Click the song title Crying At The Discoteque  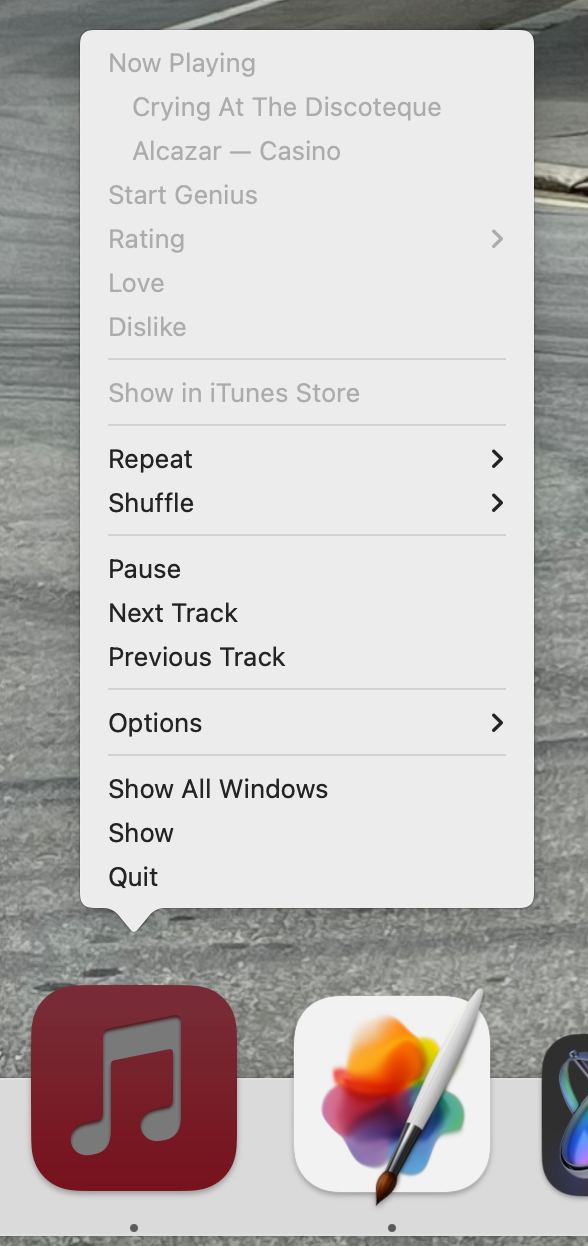pos(287,107)
